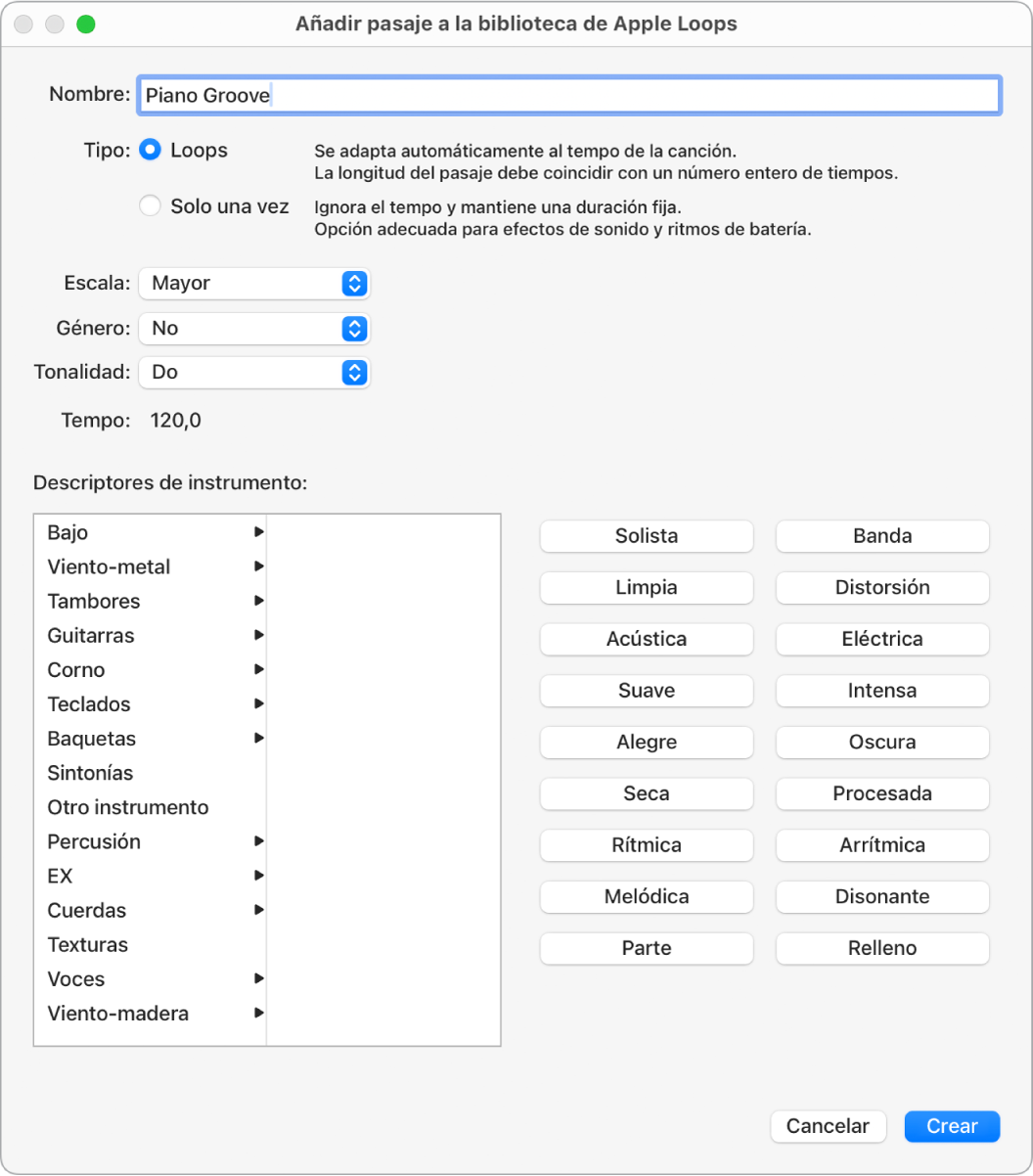
Task: Toggle the Alegre descriptor button
Action: coord(647,743)
